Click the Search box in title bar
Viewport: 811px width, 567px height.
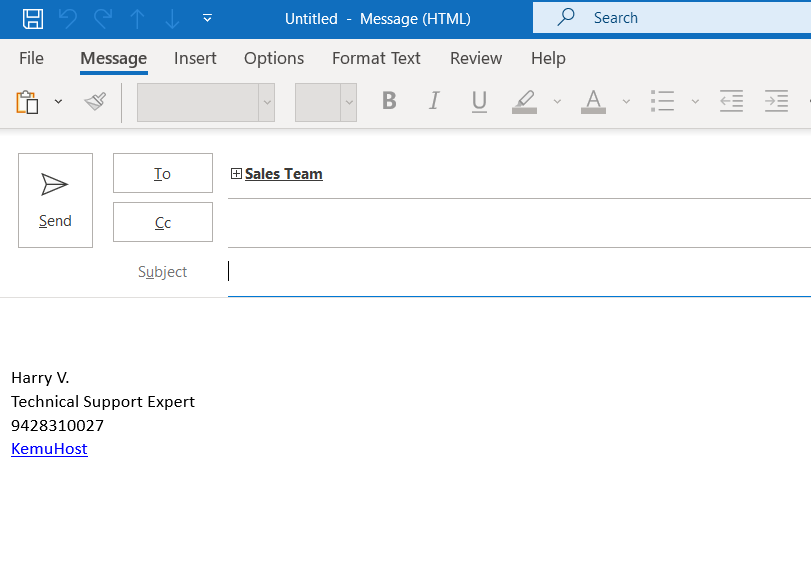672,18
